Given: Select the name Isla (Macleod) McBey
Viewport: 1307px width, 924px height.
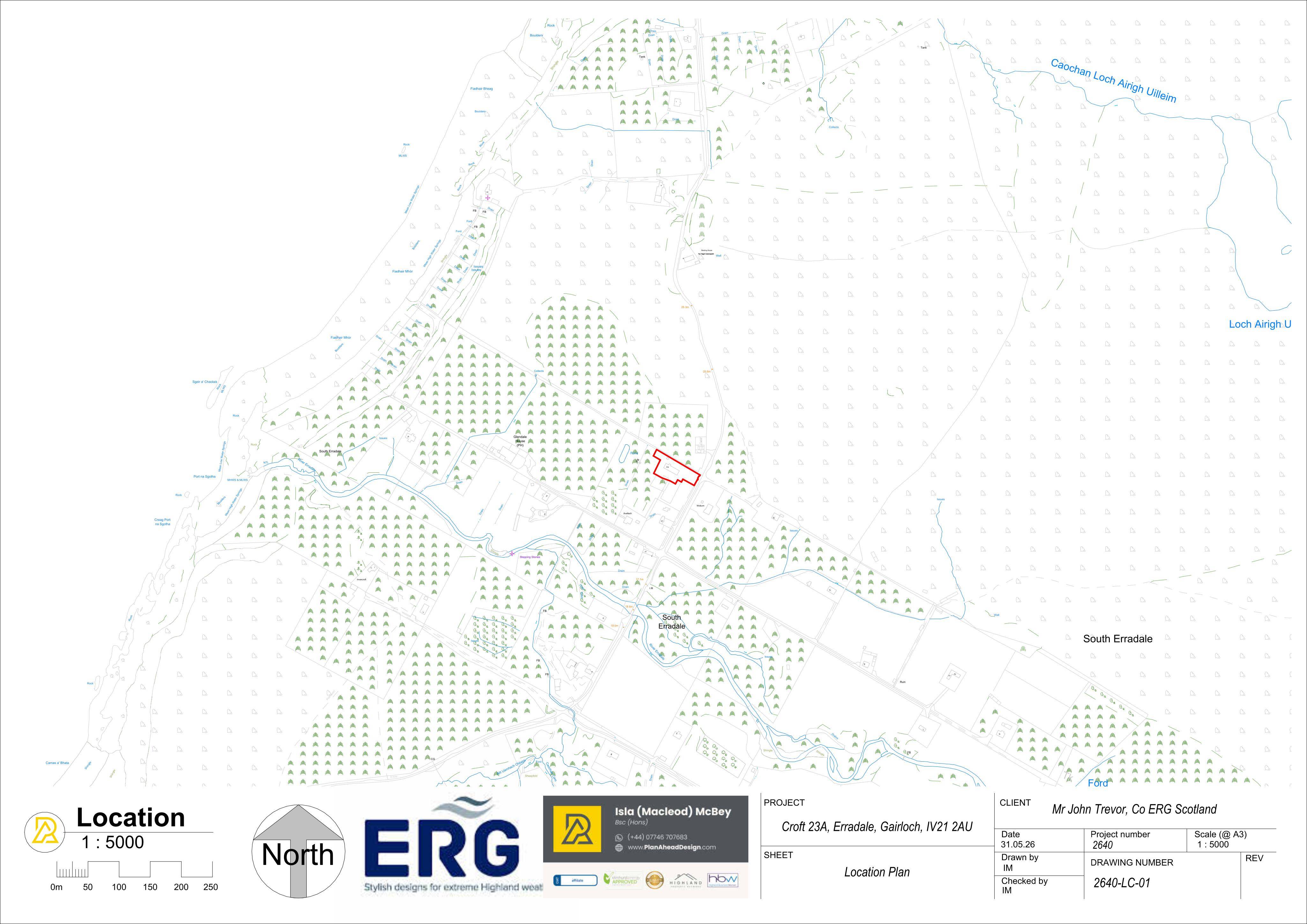Looking at the screenshot, I should pos(673,812).
